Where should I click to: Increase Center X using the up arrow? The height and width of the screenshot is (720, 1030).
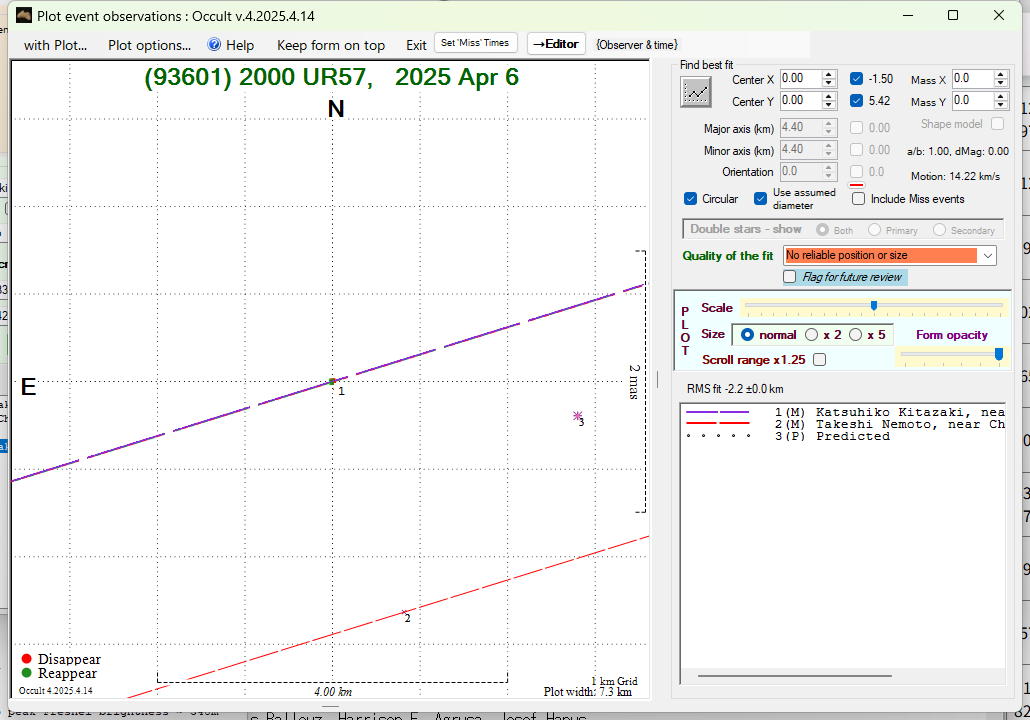point(829,74)
